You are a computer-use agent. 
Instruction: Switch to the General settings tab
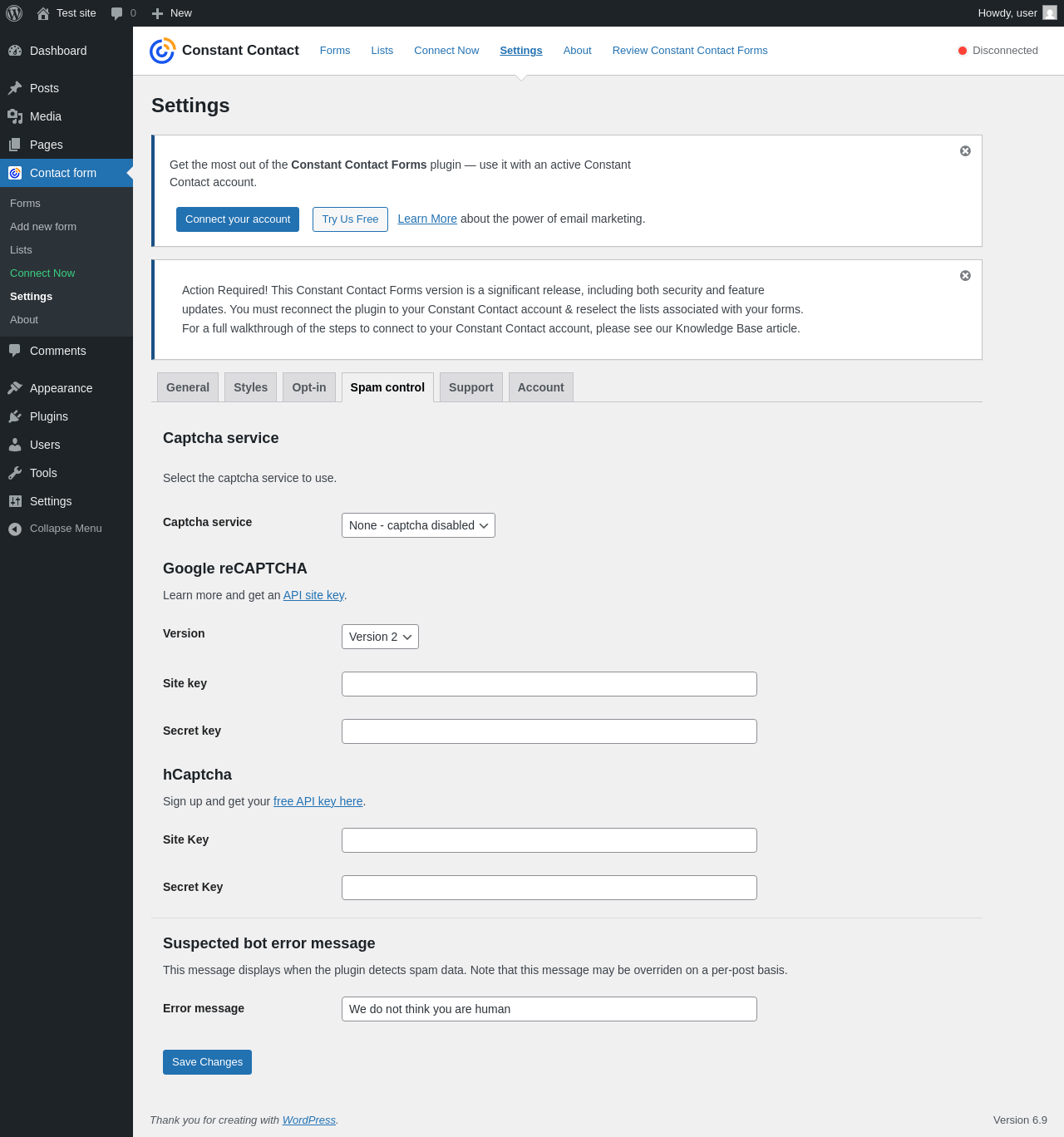188,387
